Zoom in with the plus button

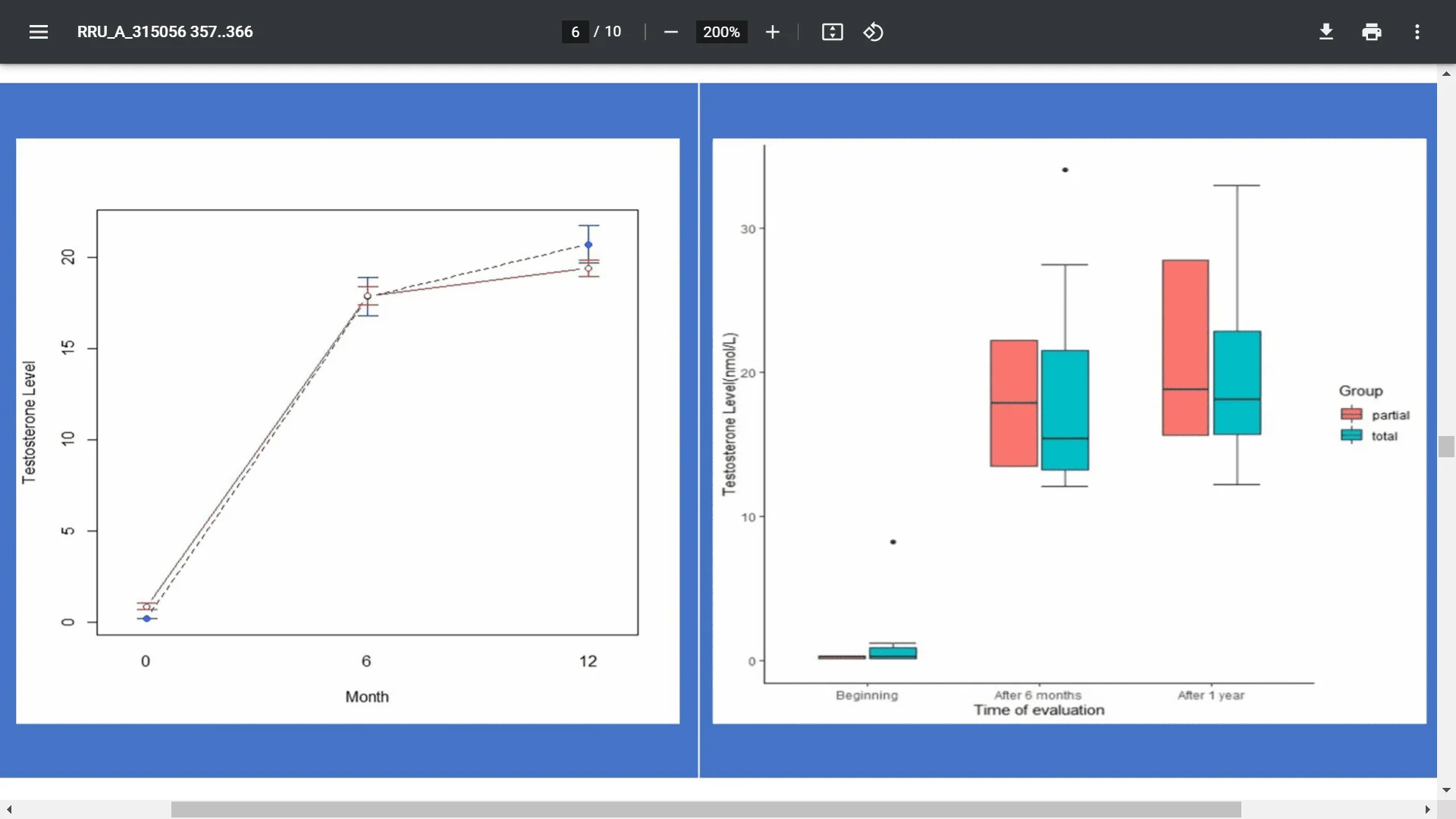[772, 32]
